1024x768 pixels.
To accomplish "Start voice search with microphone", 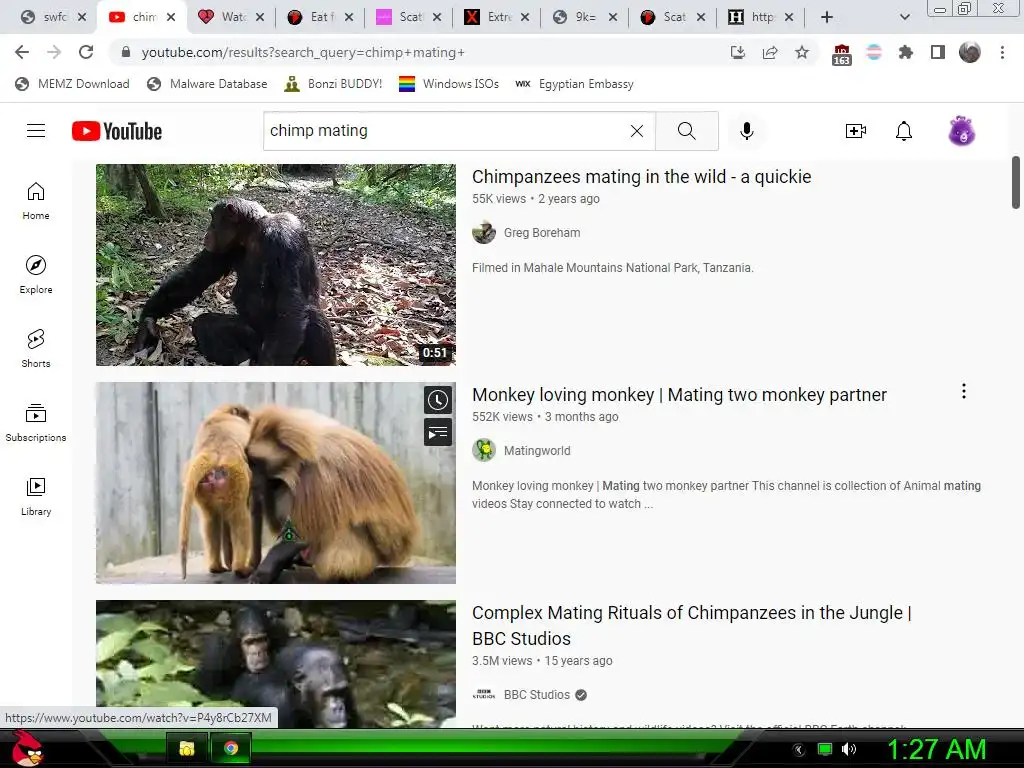I will coord(746,131).
